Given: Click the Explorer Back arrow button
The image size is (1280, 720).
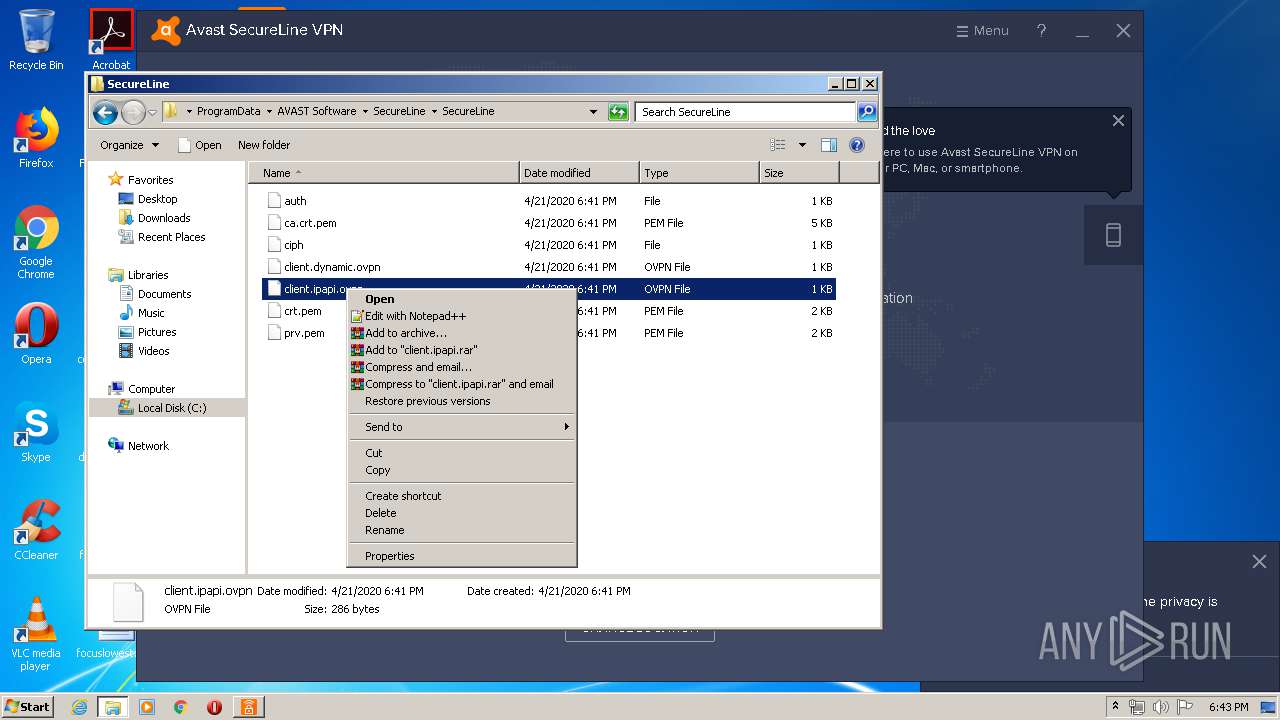Looking at the screenshot, I should [105, 112].
